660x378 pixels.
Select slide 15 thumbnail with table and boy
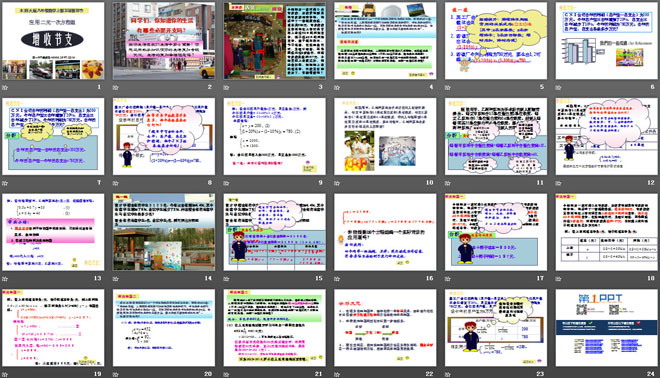coord(274,232)
